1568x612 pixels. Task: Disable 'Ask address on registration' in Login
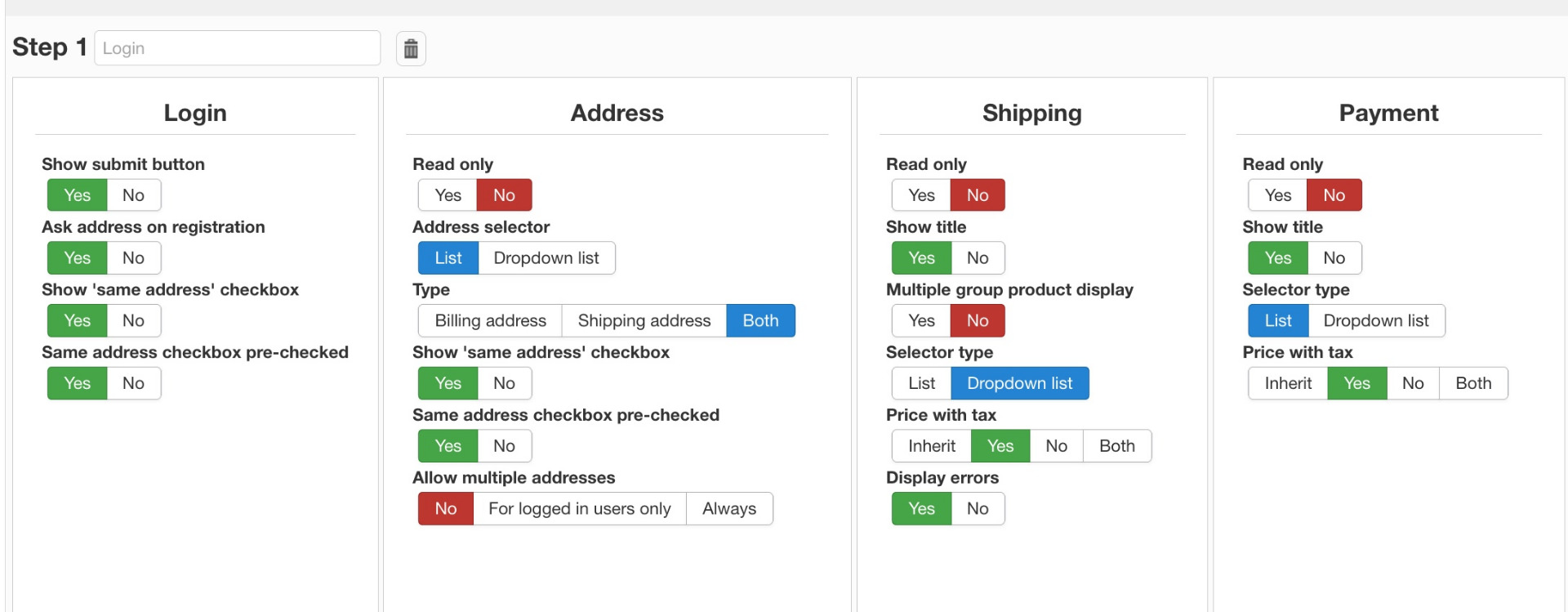point(133,258)
